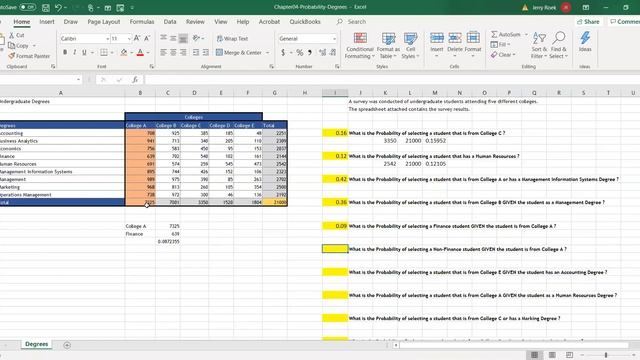Increase font size with larger A
Screen dimensions: 640x360
[x=137, y=38]
